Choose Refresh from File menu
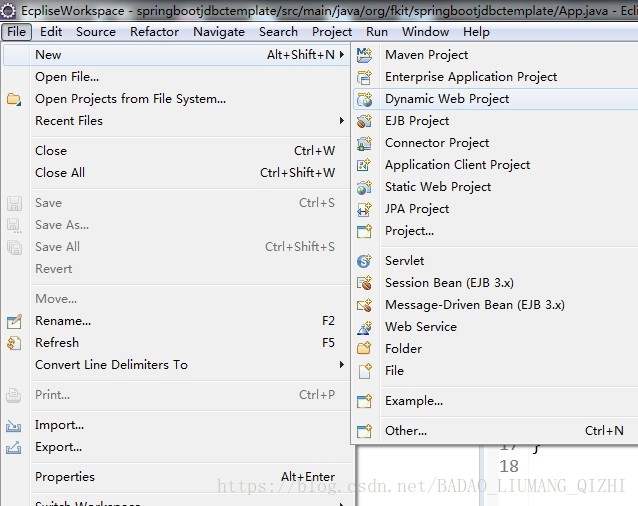Viewport: 638px width, 506px height. click(x=176, y=343)
